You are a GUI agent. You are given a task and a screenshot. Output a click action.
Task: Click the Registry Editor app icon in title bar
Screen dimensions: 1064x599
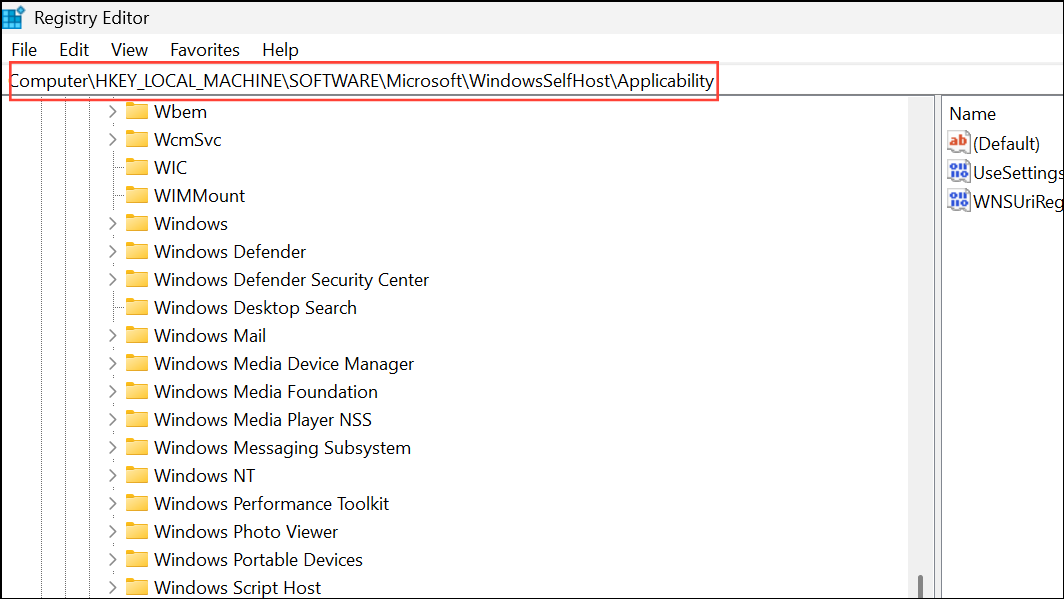pyautogui.click(x=13, y=17)
